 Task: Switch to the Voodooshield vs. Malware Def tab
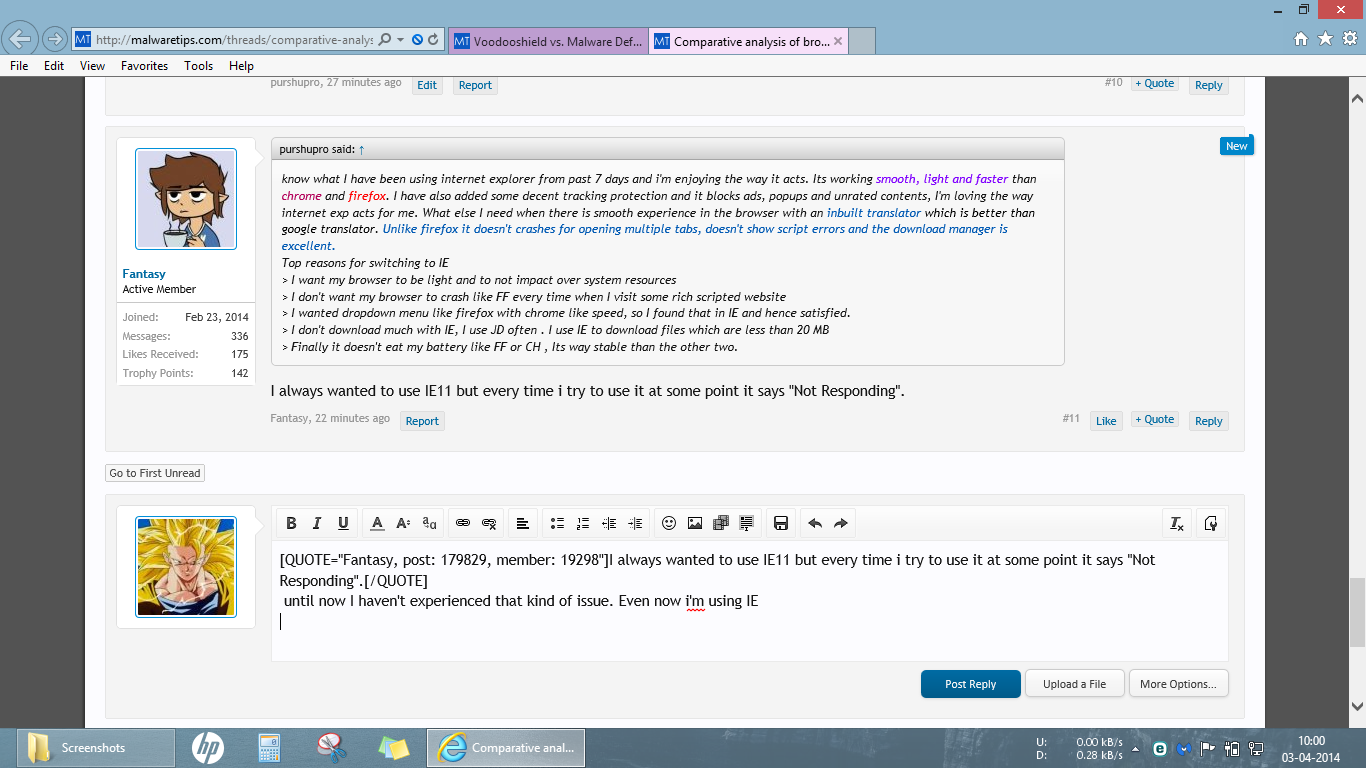[547, 41]
